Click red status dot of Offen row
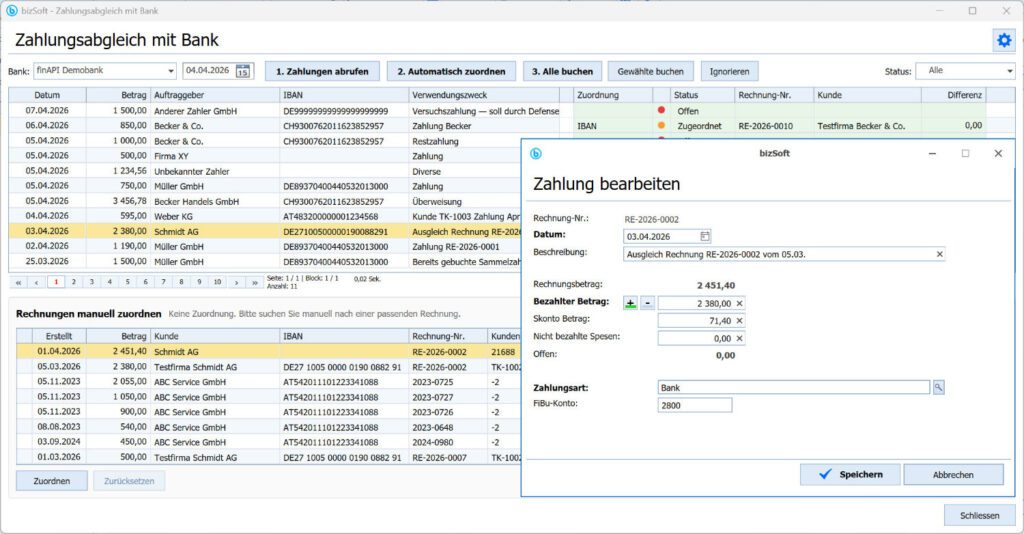Image resolution: width=1024 pixels, height=534 pixels. [661, 110]
